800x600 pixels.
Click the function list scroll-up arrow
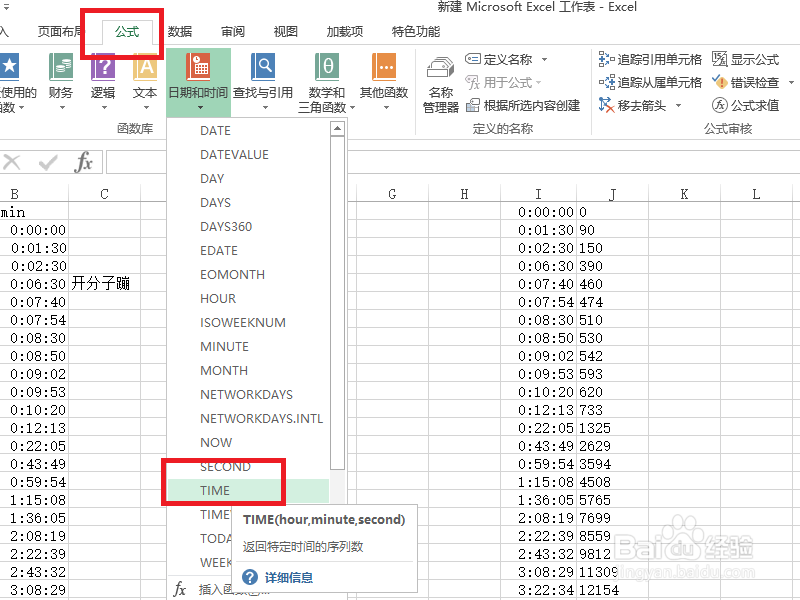[x=337, y=129]
